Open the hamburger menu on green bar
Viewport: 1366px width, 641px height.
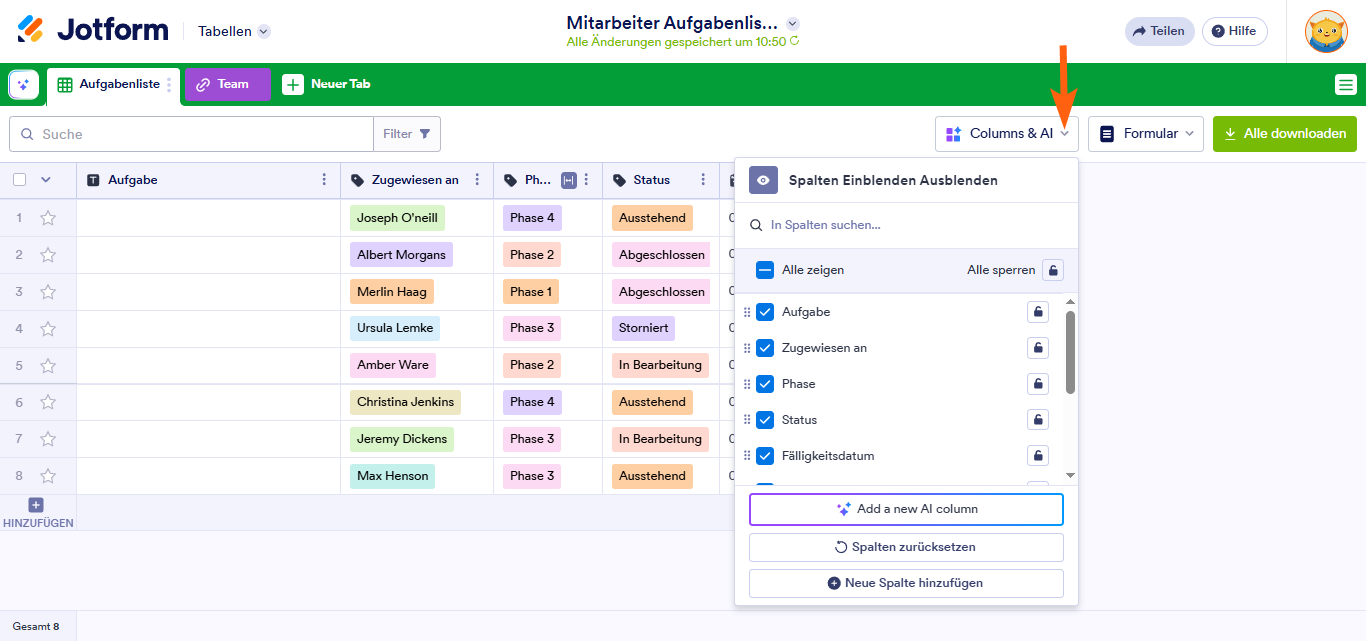pyautogui.click(x=1345, y=85)
